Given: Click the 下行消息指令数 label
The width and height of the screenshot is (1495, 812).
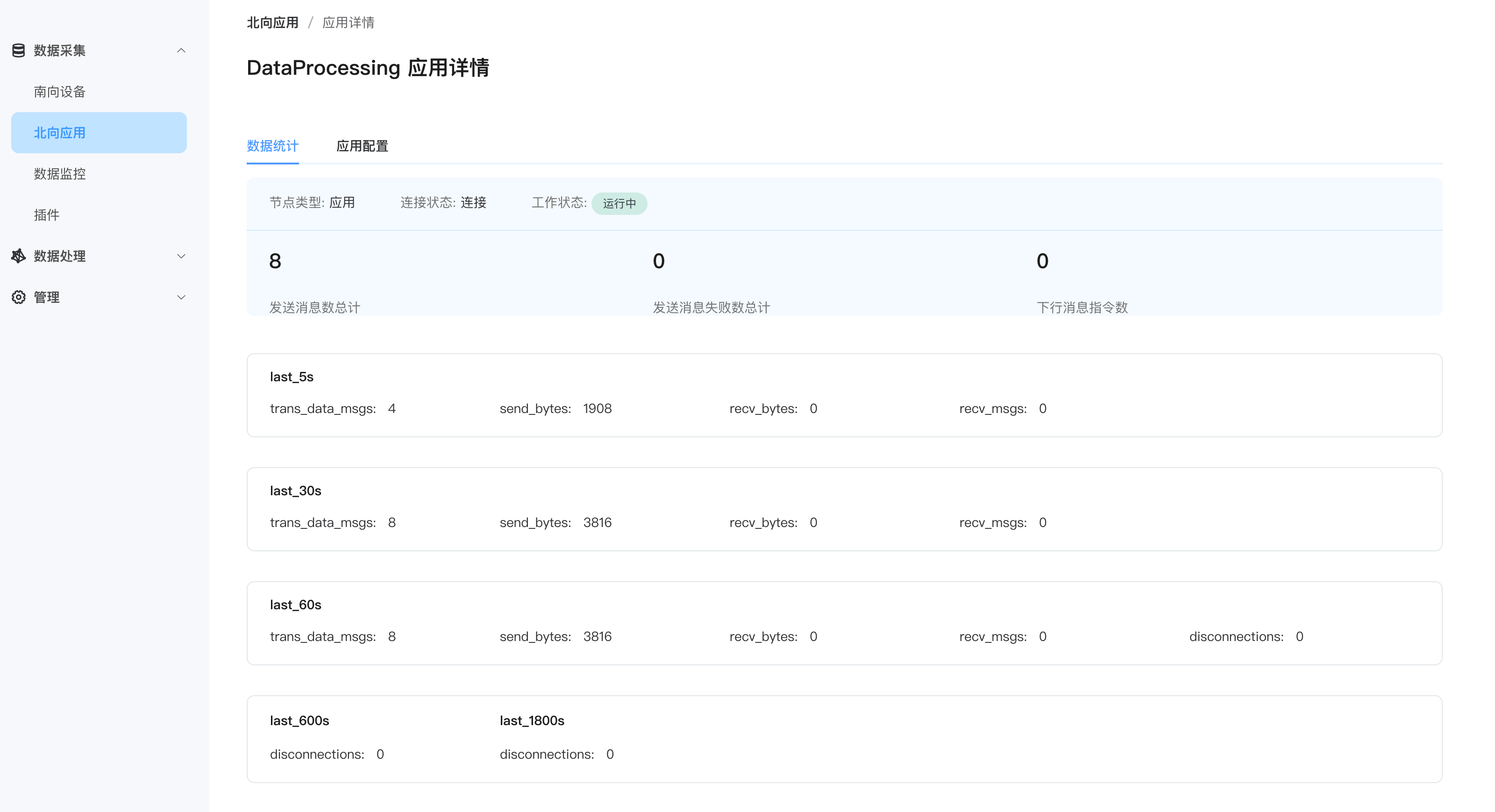Looking at the screenshot, I should 1082,307.
